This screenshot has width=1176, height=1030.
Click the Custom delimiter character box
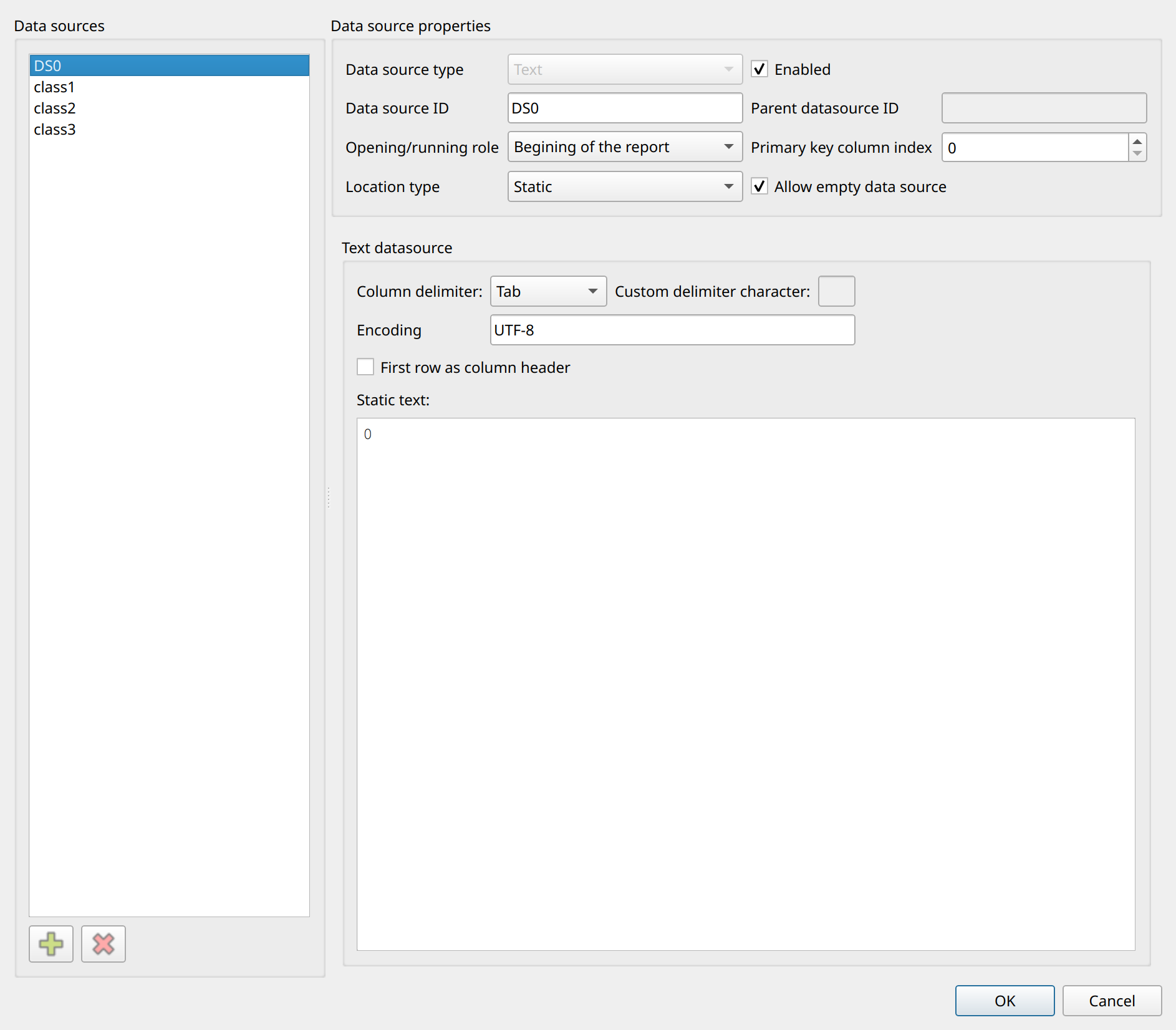click(x=836, y=291)
